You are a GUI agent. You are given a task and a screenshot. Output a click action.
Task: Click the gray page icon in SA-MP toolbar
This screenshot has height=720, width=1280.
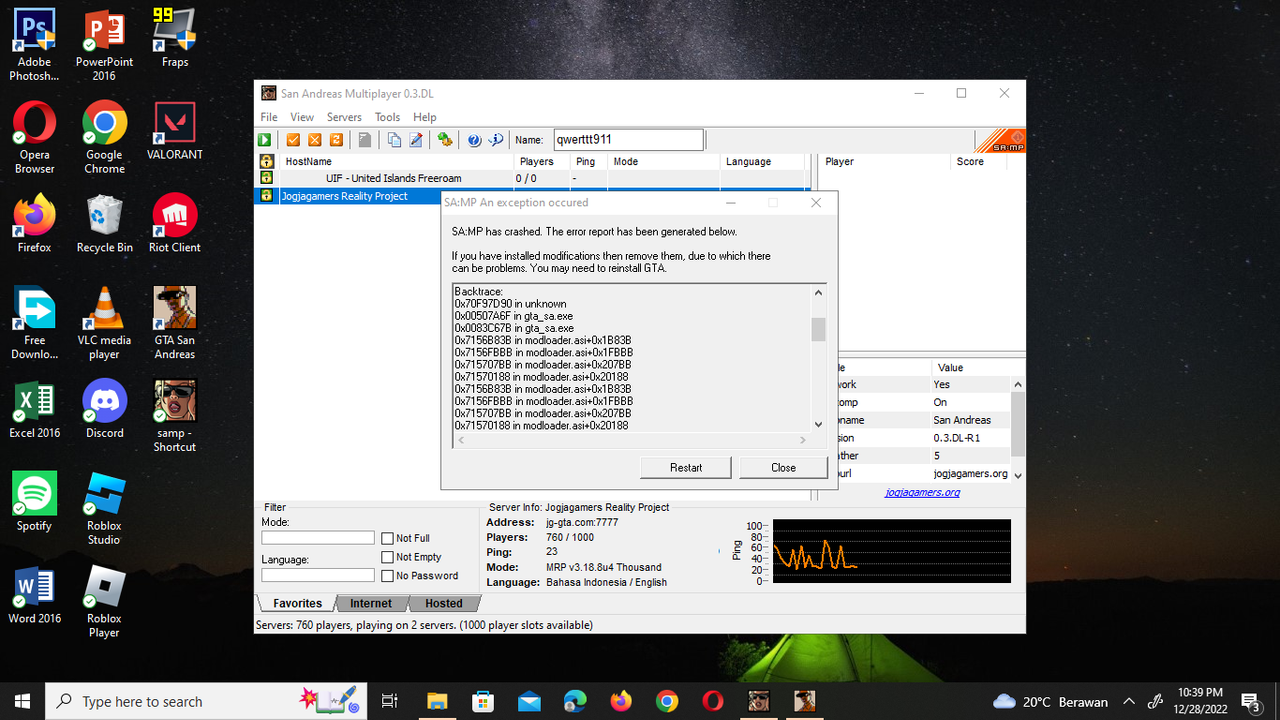click(x=365, y=141)
